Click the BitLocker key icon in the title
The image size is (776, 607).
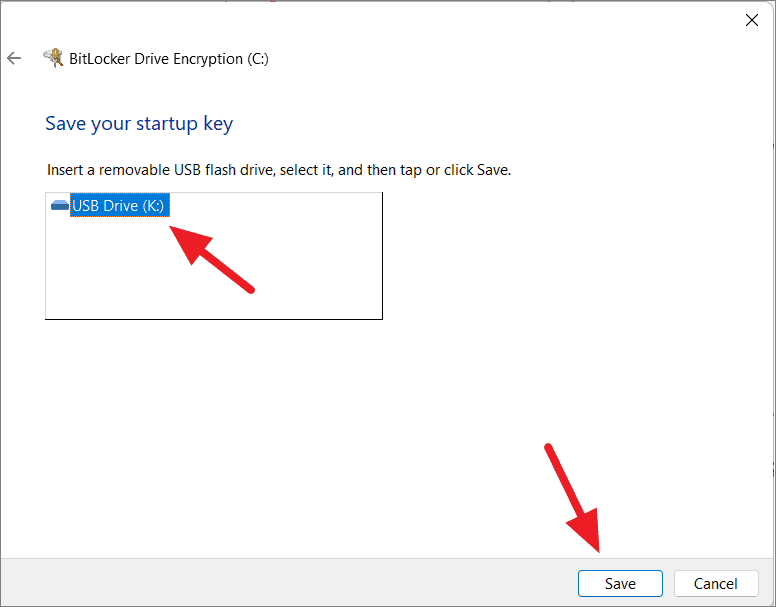[x=53, y=58]
